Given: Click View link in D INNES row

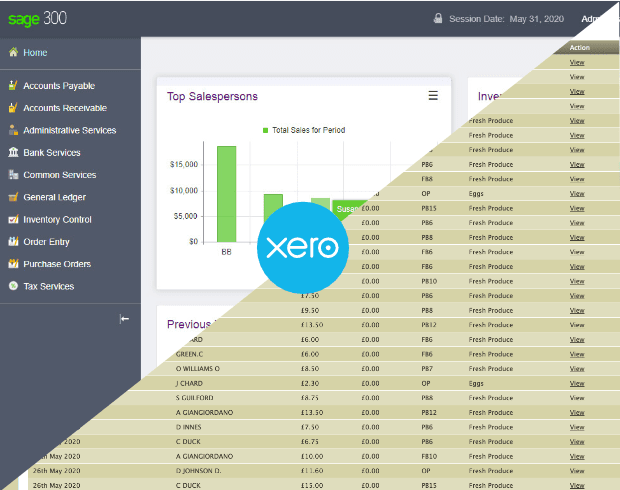Looking at the screenshot, I should [577, 427].
